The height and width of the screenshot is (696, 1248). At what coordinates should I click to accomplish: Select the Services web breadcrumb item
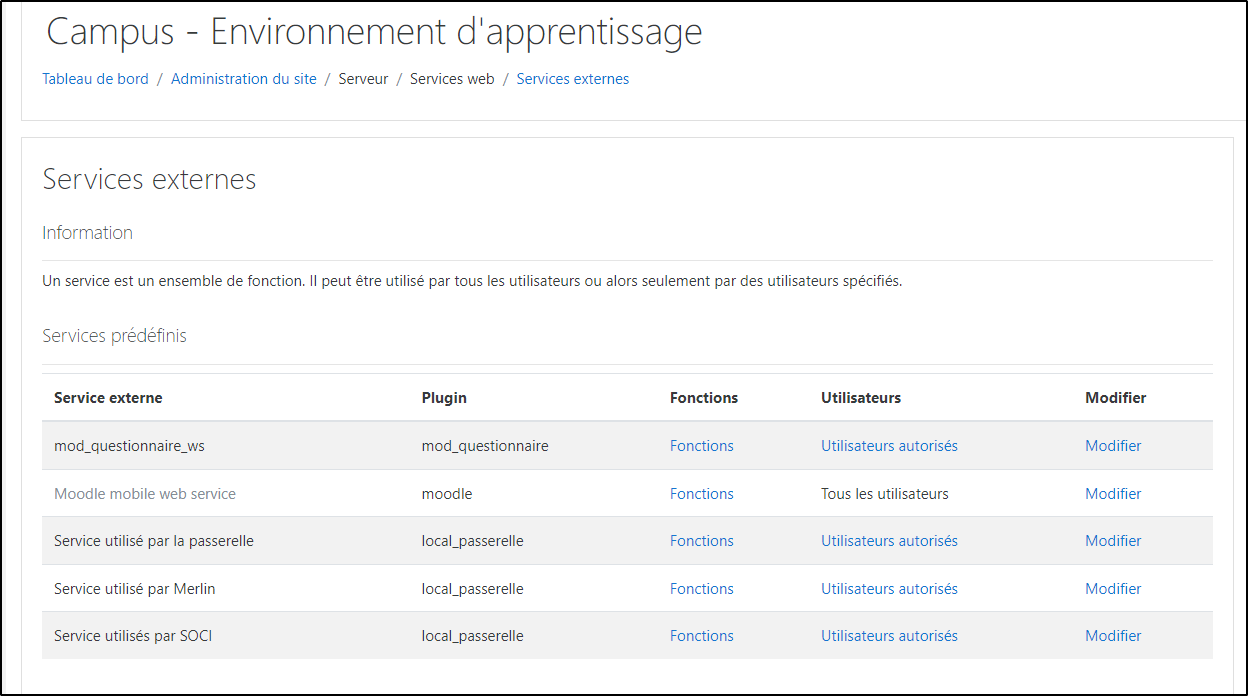coord(452,79)
